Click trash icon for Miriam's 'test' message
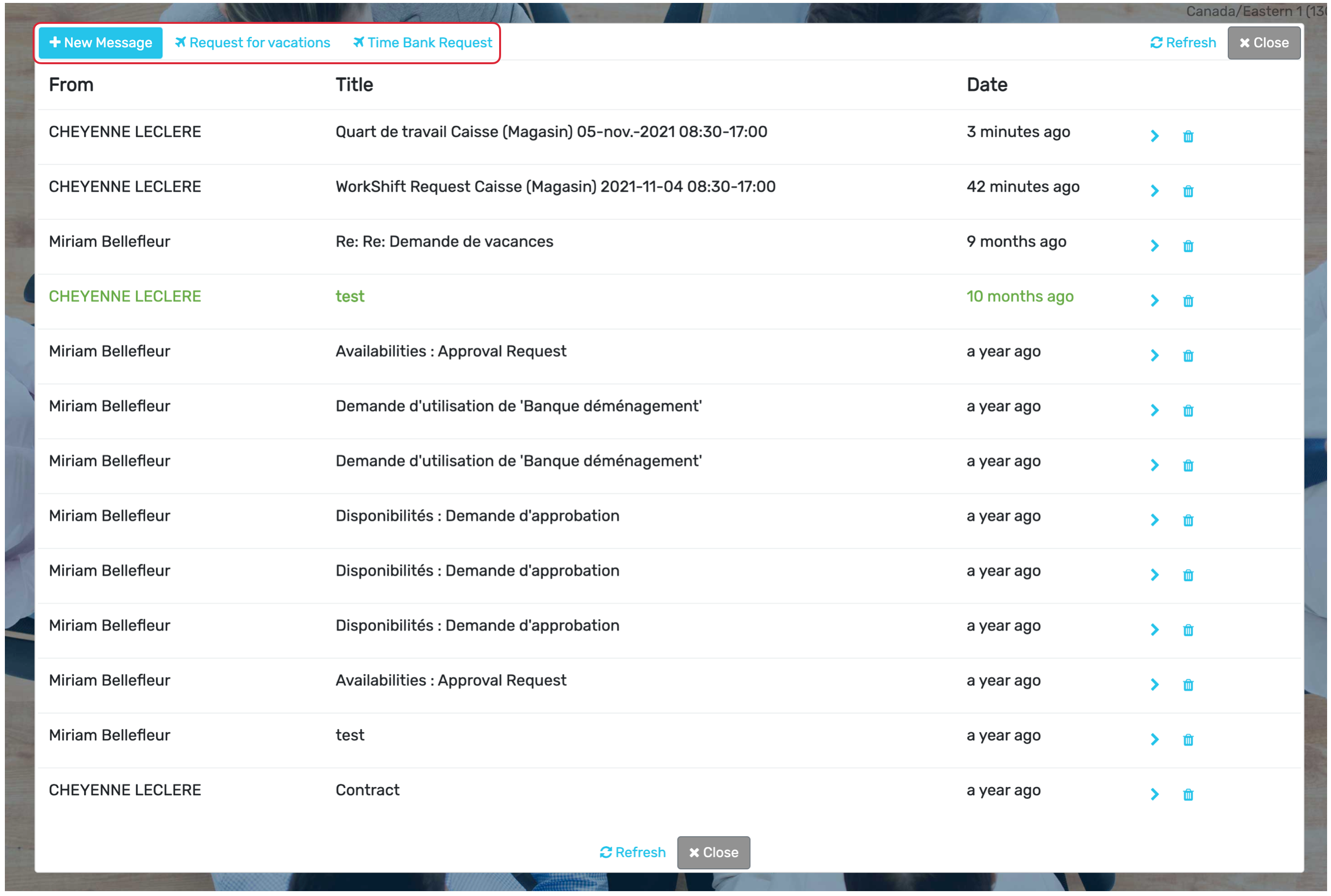Viewport: 1331px width, 896px height. [x=1187, y=739]
